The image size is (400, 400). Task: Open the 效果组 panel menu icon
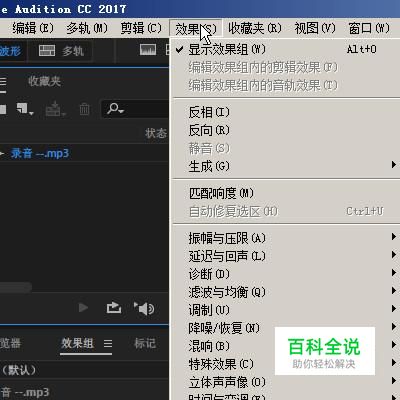point(108,343)
